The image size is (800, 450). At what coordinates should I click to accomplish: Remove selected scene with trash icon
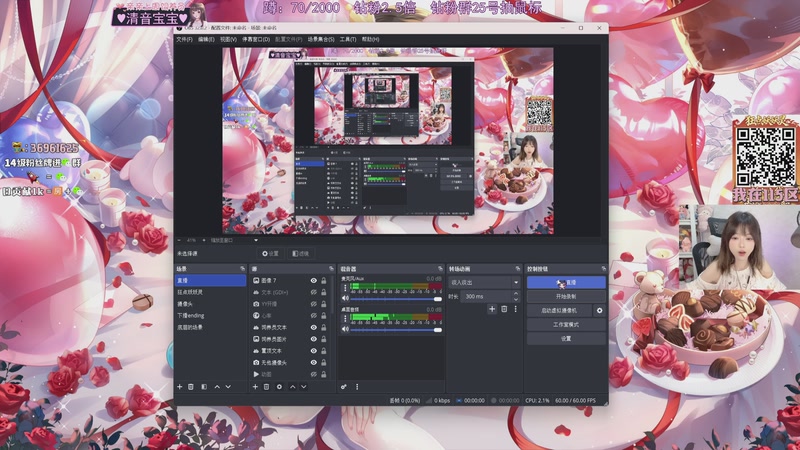[x=191, y=387]
